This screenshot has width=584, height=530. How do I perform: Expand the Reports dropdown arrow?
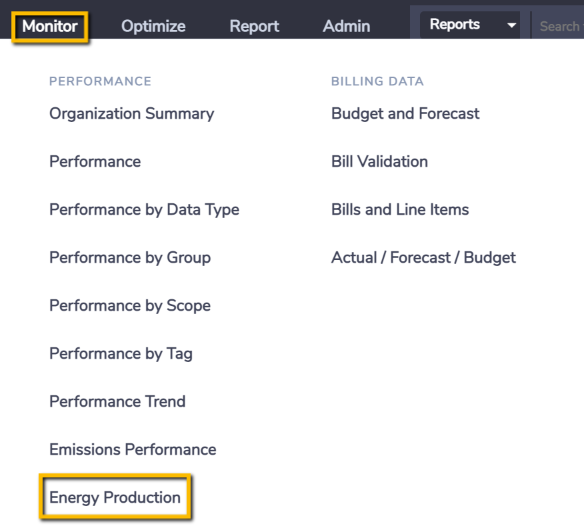click(x=511, y=25)
